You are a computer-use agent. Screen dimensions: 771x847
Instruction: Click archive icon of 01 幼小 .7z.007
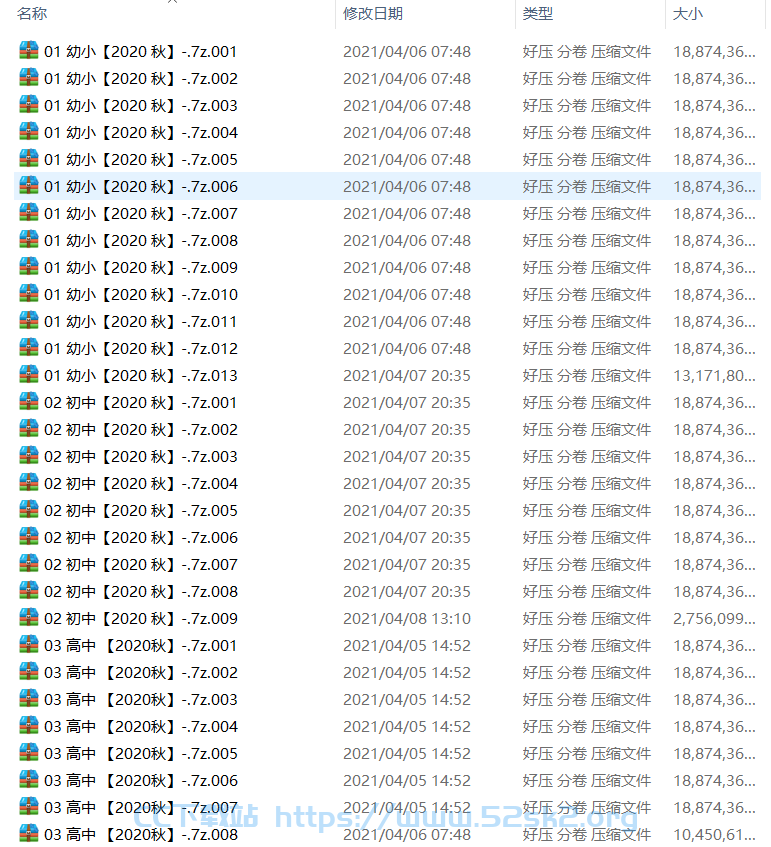[29, 213]
